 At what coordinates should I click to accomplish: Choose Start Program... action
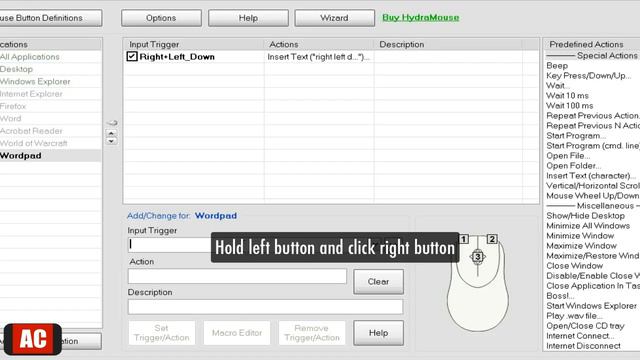576,136
